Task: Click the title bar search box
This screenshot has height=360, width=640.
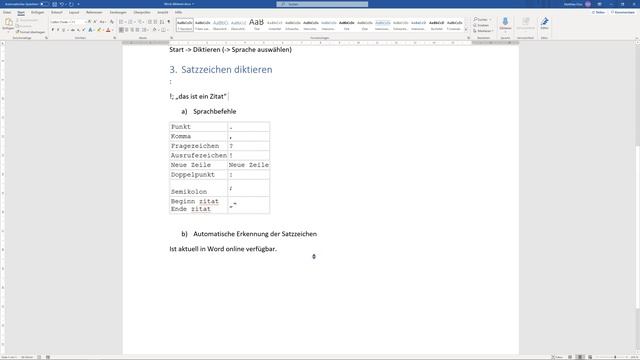Action: (322, 4)
